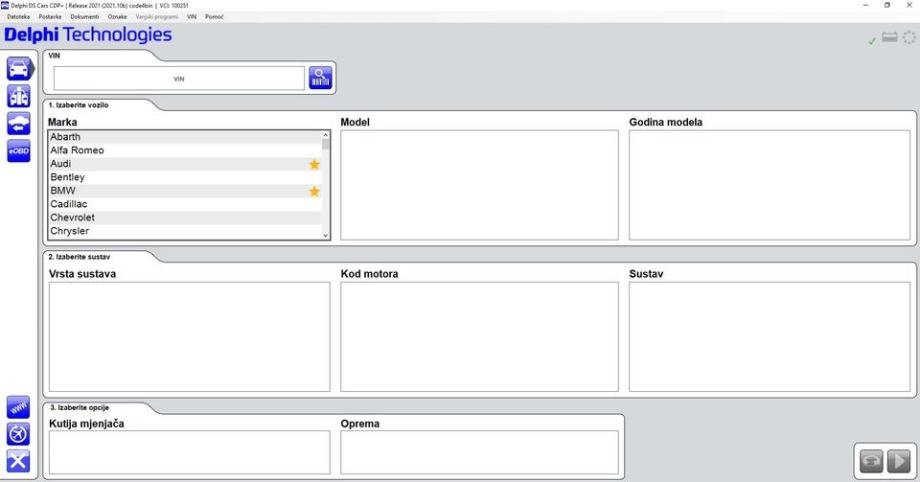Click the play arrow button
920x482 pixels.
pos(899,461)
